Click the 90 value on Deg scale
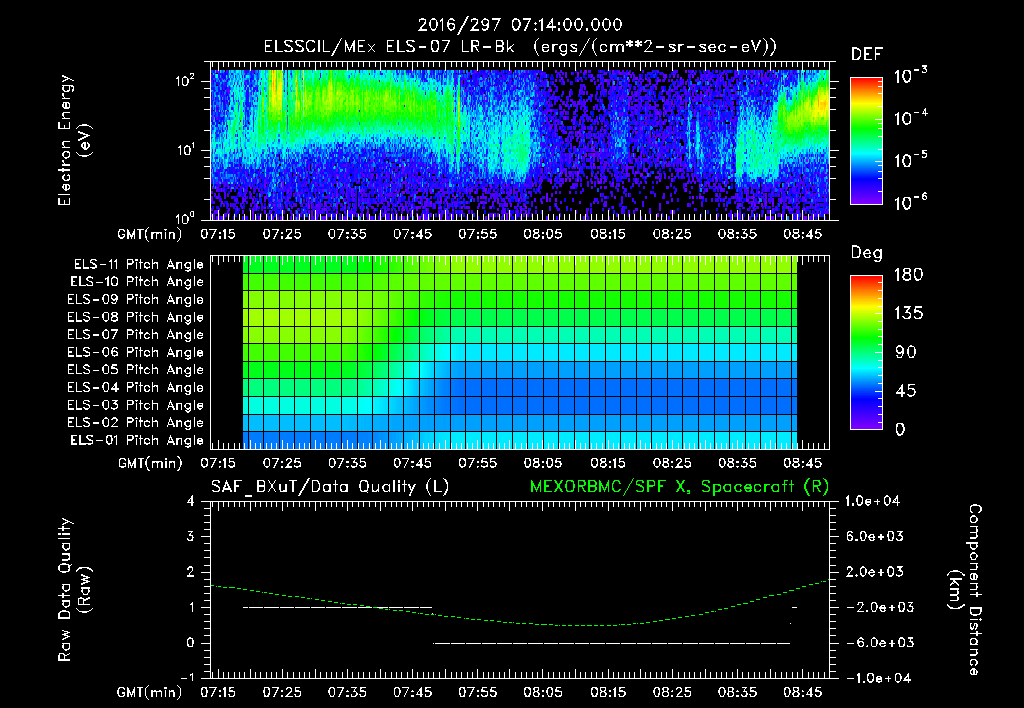The width and height of the screenshot is (1024, 708). [906, 353]
